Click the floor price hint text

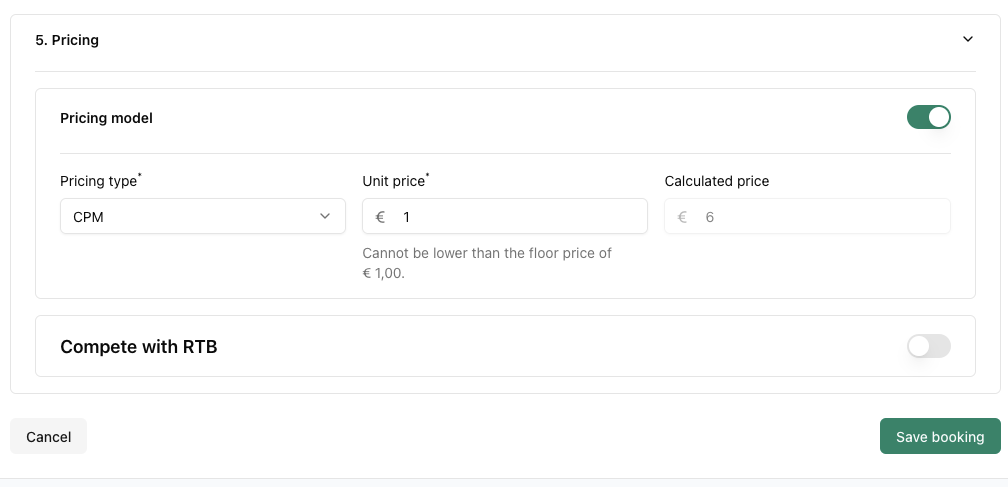486,263
